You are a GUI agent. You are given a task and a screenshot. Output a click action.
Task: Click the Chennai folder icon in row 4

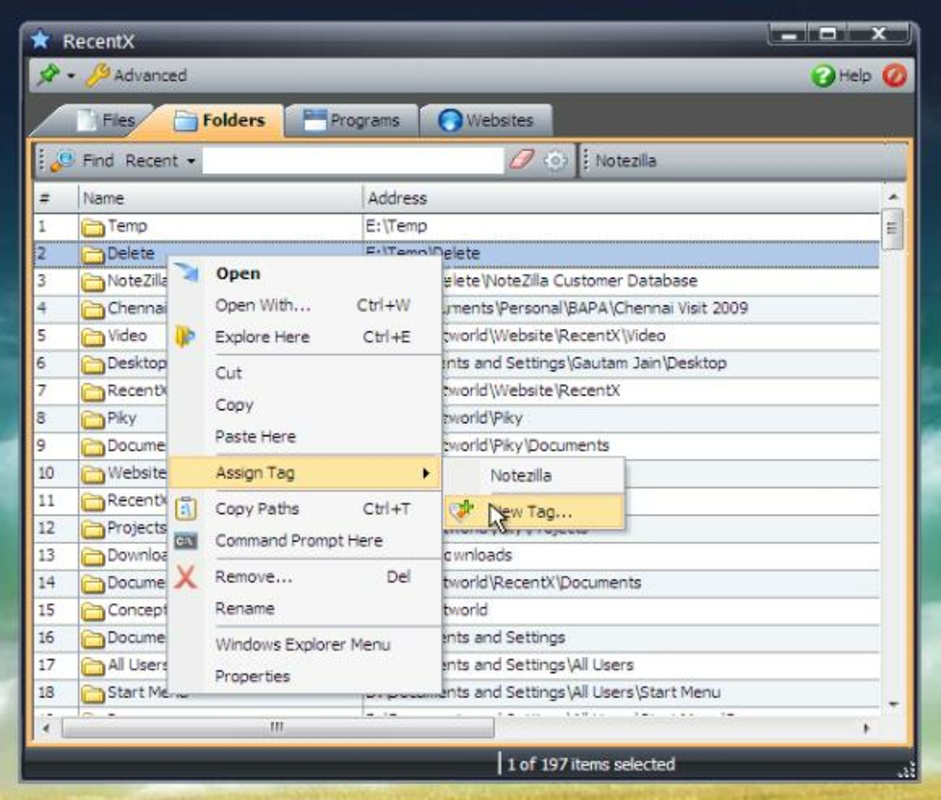point(93,309)
